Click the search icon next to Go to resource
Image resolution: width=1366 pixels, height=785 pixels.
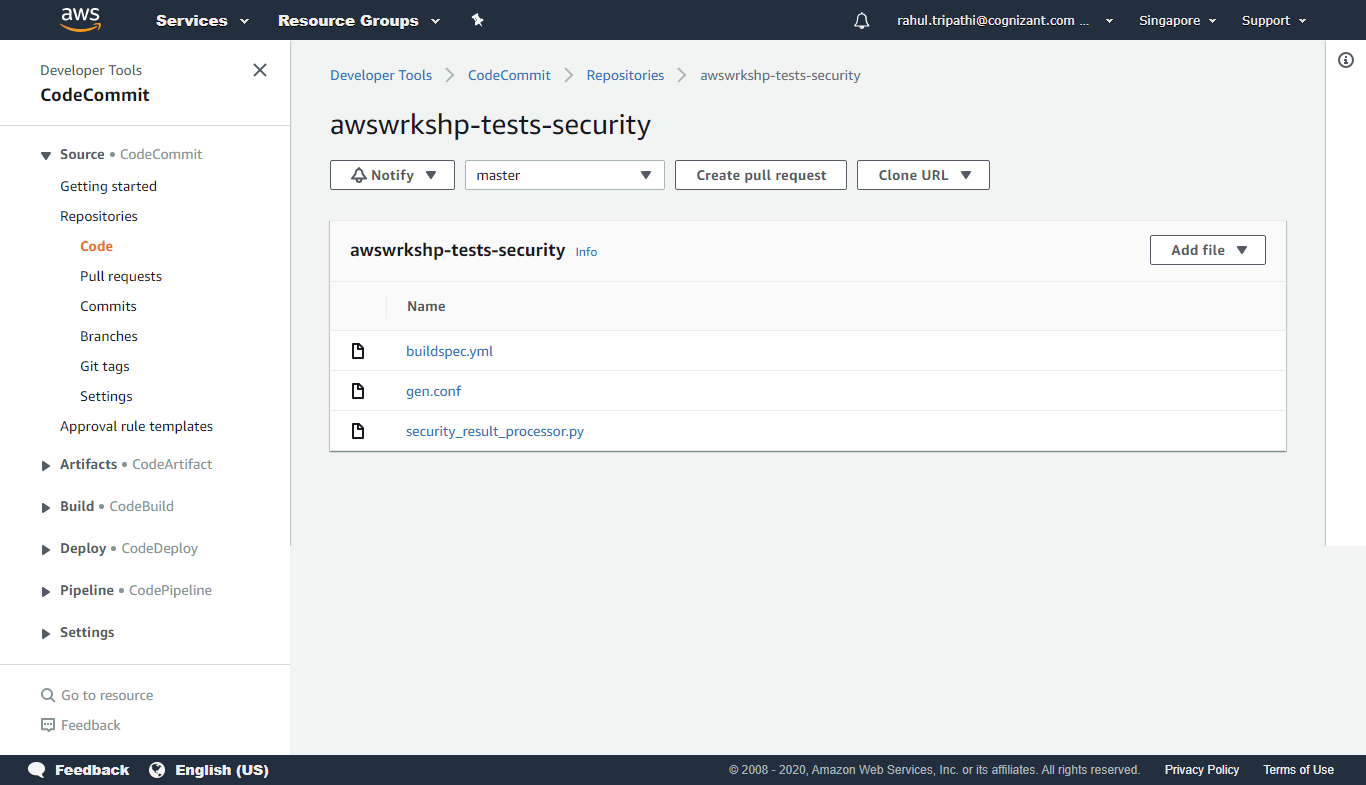[48, 695]
